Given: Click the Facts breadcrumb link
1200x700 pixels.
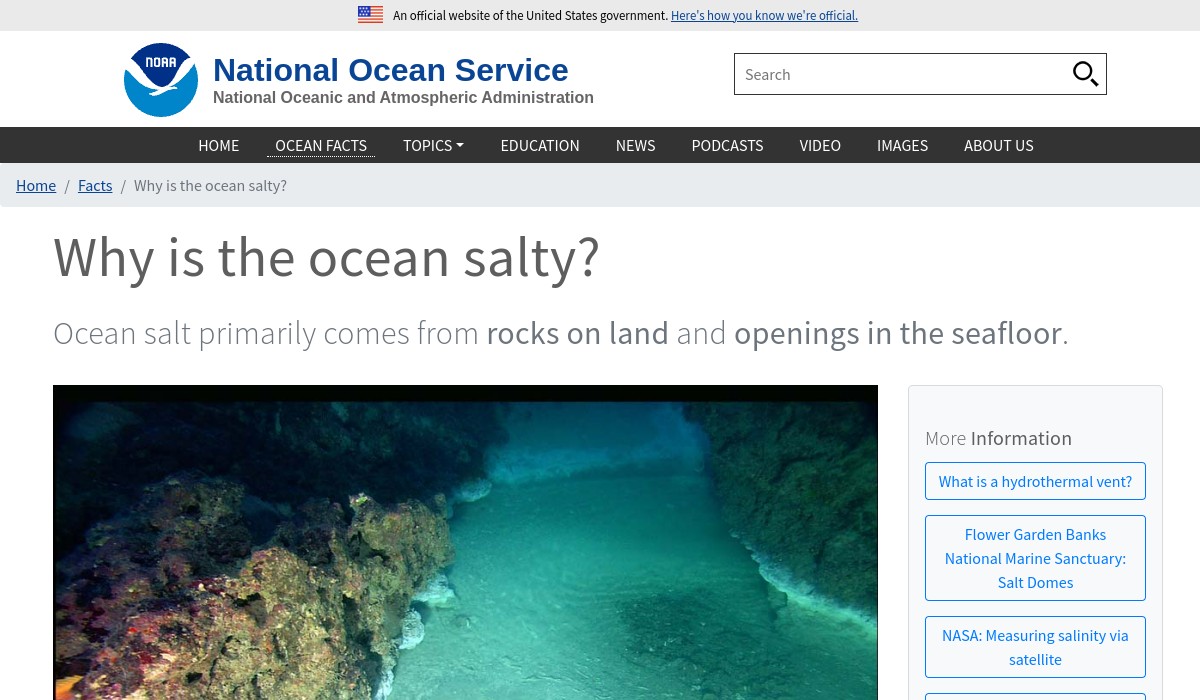Looking at the screenshot, I should coord(95,185).
